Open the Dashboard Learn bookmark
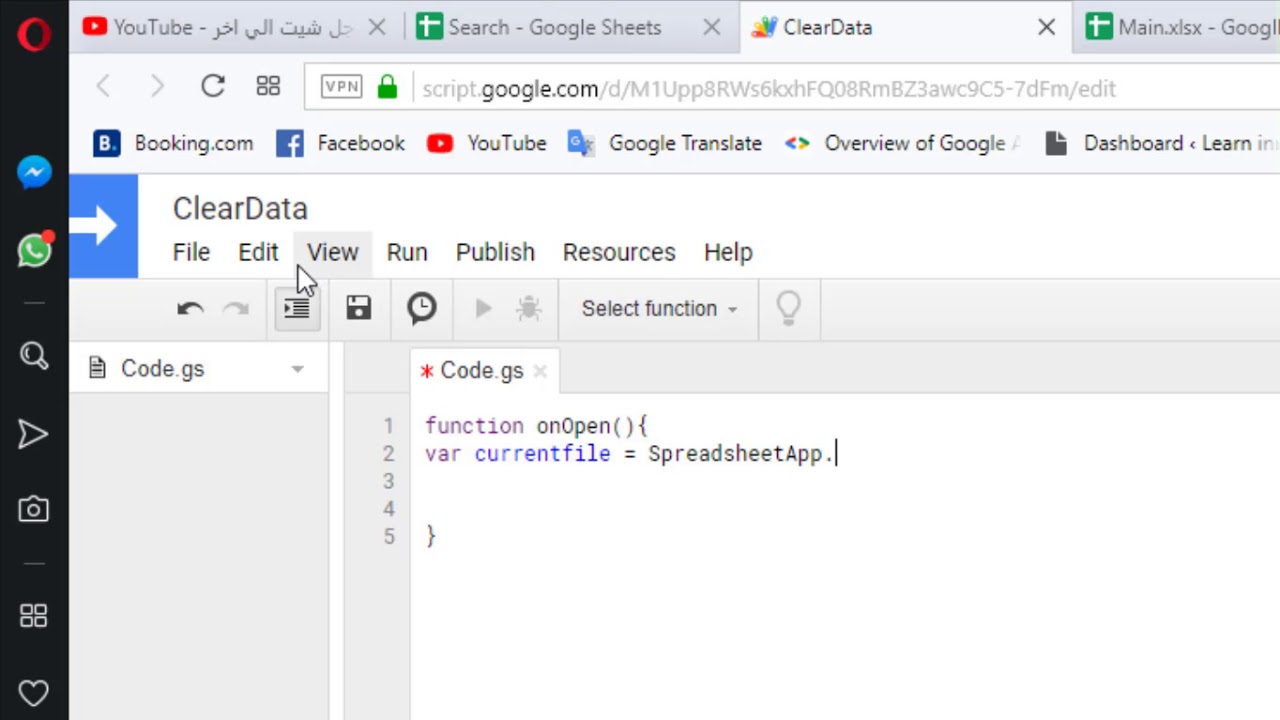The height and width of the screenshot is (720, 1280). pyautogui.click(x=1160, y=143)
